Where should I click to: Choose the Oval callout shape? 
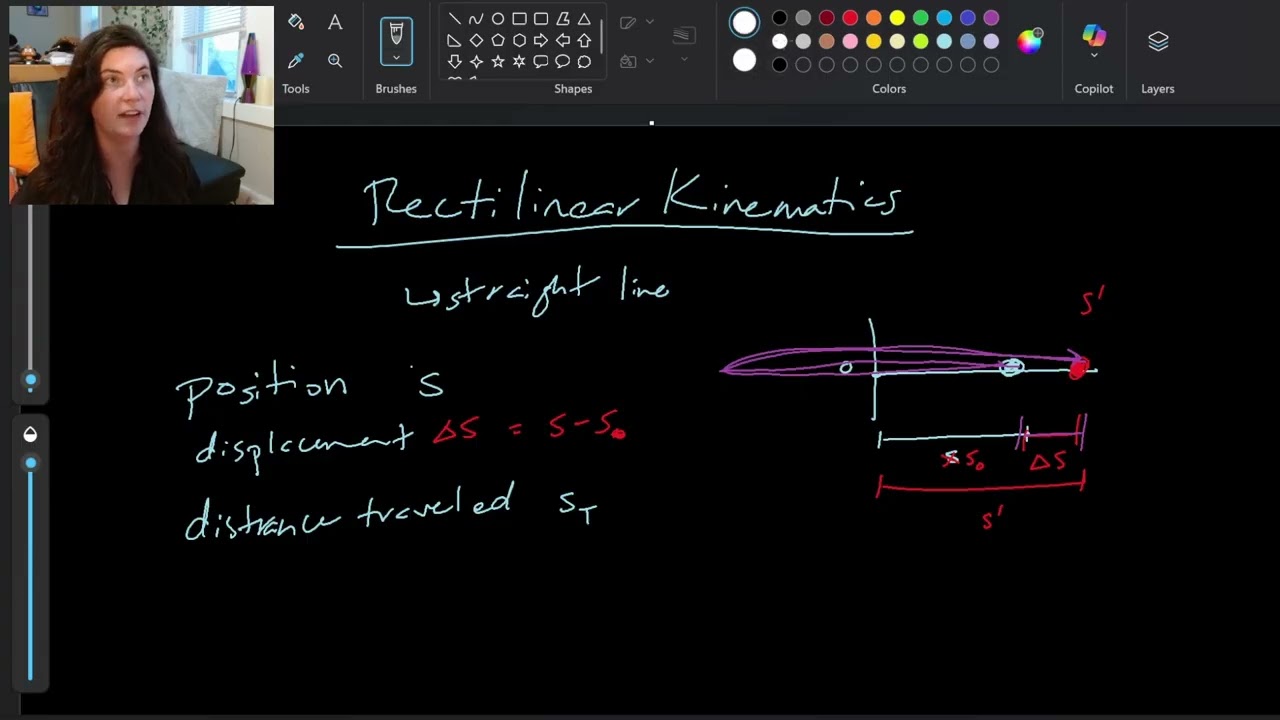point(562,62)
